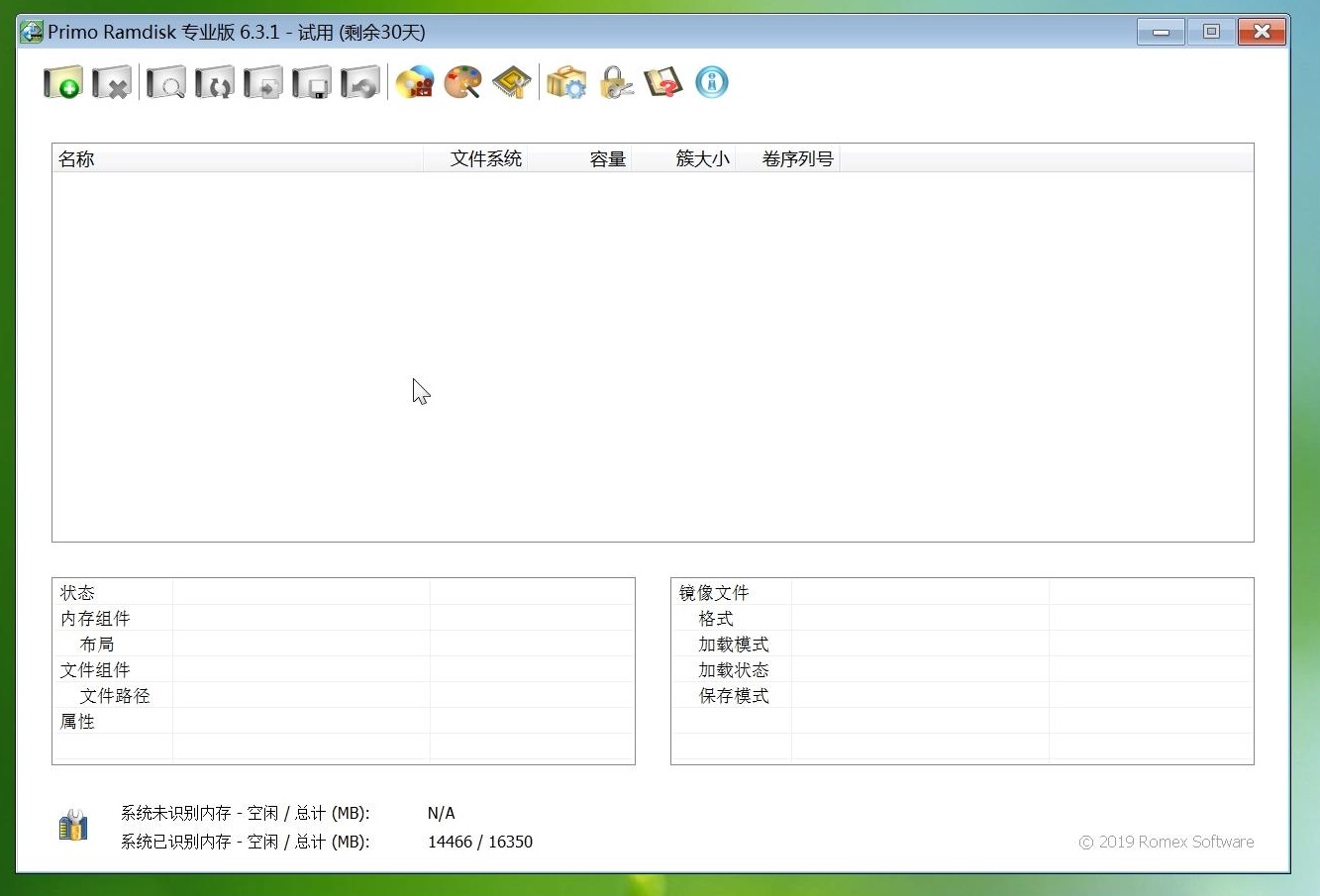1320x896 pixels.
Task: Restore from image using the back-arrow disk icon
Action: click(359, 82)
